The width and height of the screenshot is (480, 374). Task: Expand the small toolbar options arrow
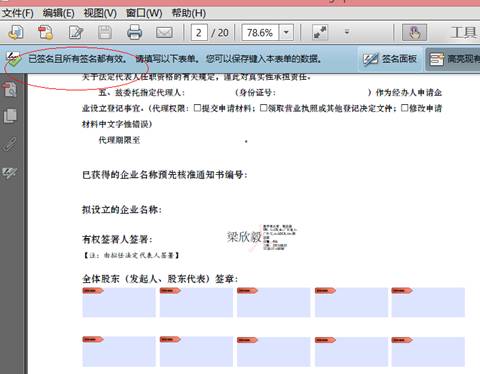pyautogui.click(x=347, y=32)
